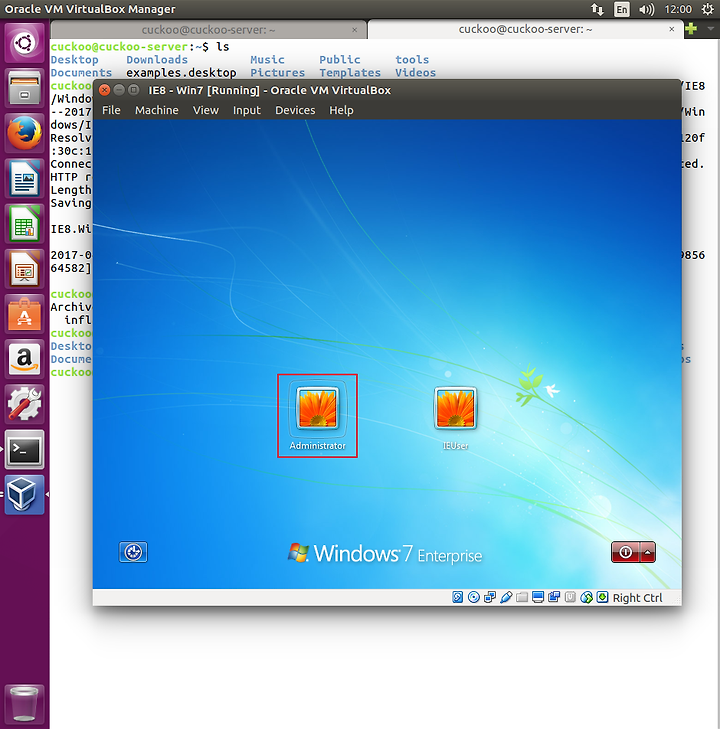Open the Amazon launcher icon
Image resolution: width=720 pixels, height=729 pixels.
point(24,359)
